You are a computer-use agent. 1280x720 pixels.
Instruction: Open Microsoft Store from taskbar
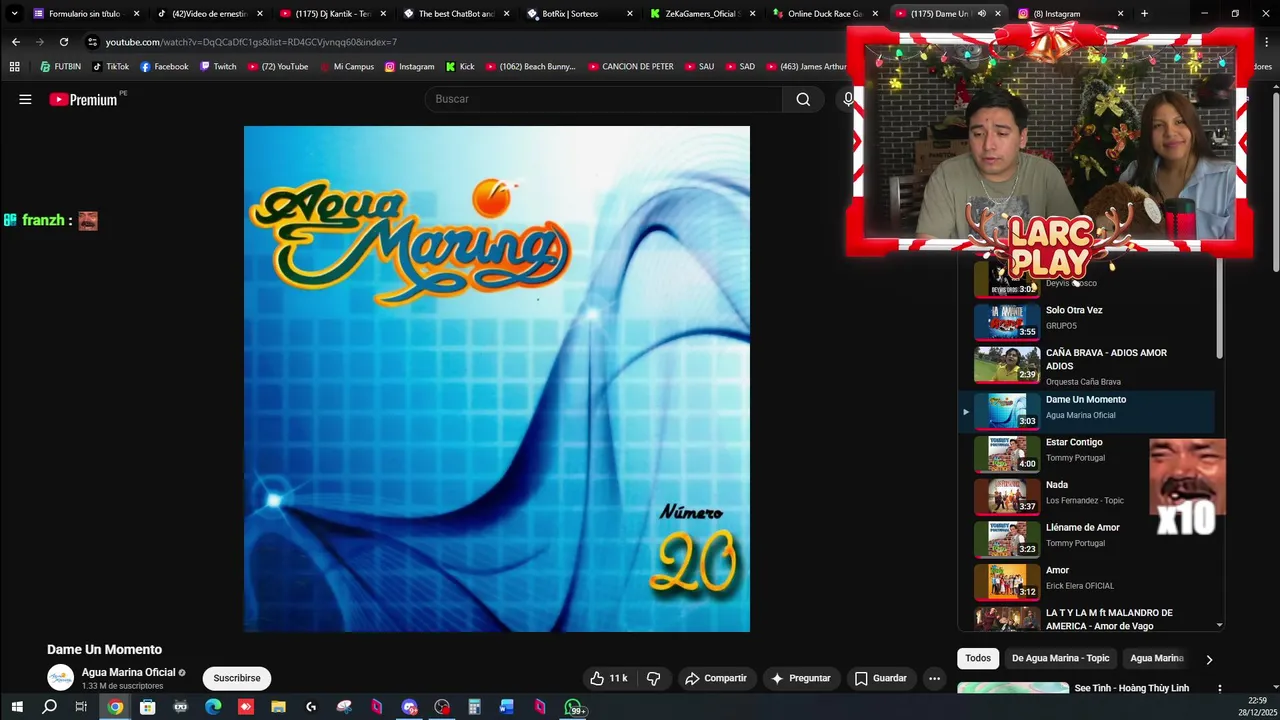148,707
